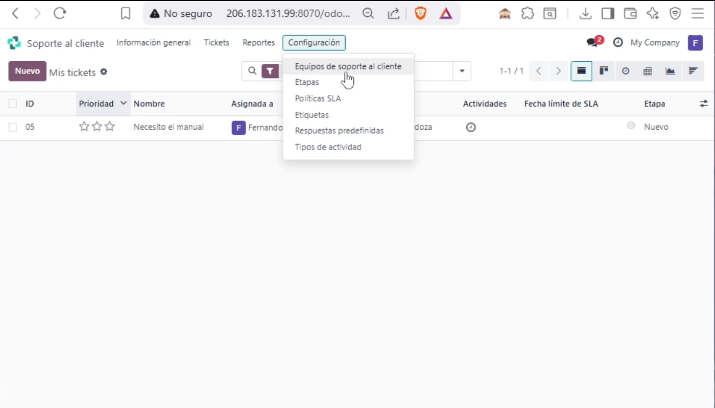
Task: Bookmark this page
Action: tap(125, 14)
